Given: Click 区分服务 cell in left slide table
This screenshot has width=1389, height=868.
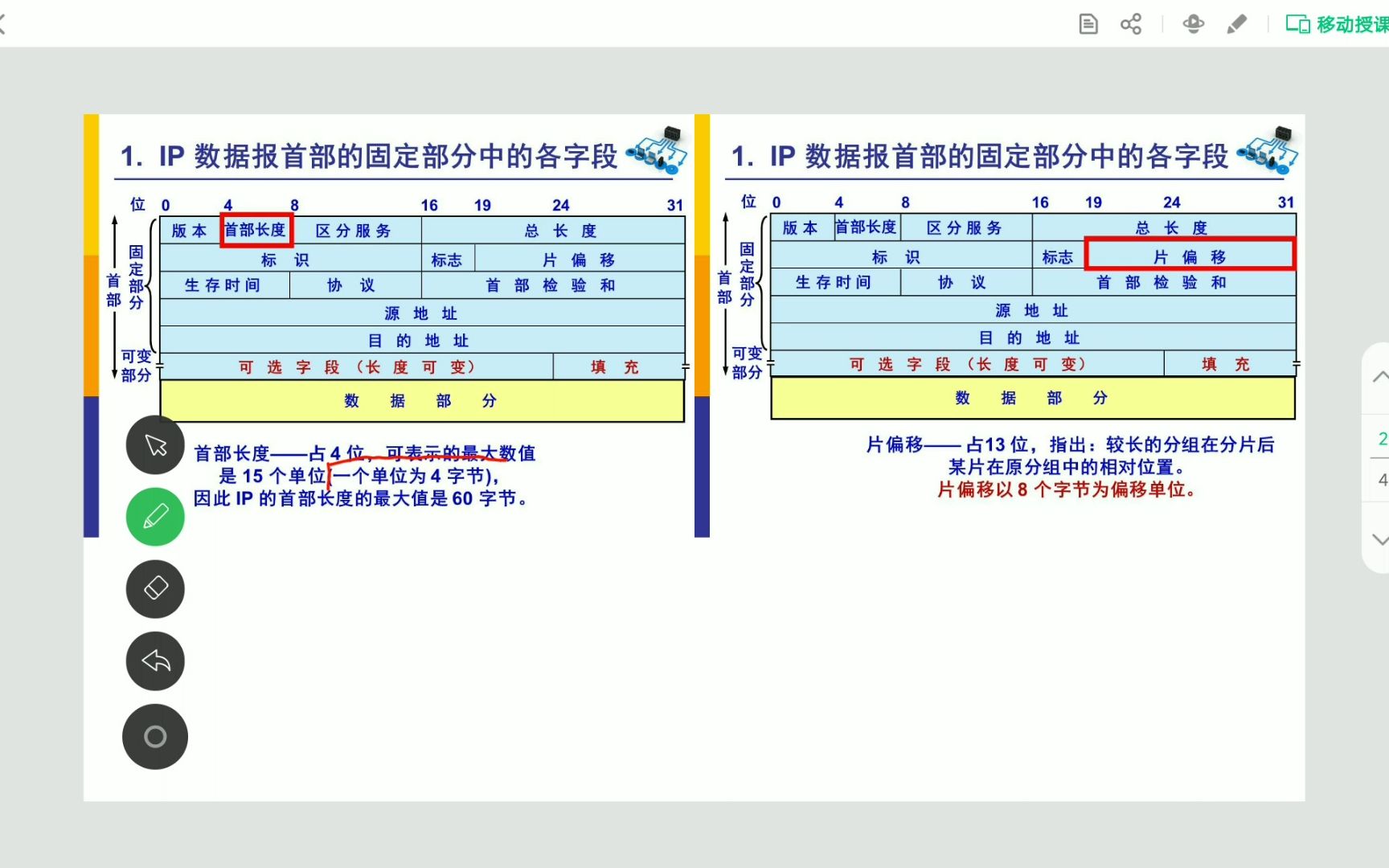Looking at the screenshot, I should coord(354,231).
